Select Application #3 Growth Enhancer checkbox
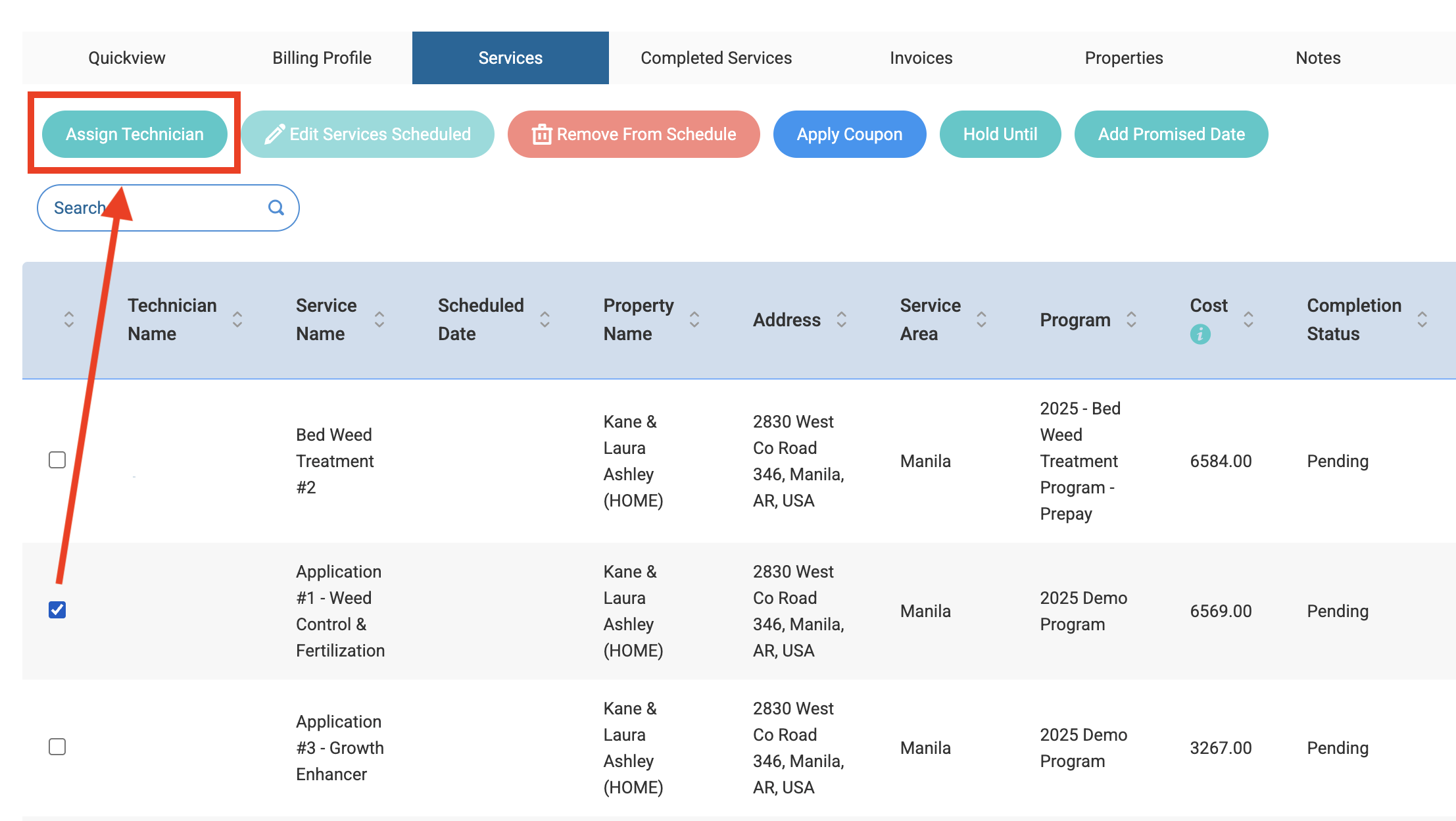This screenshot has height=821, width=1456. point(57,747)
